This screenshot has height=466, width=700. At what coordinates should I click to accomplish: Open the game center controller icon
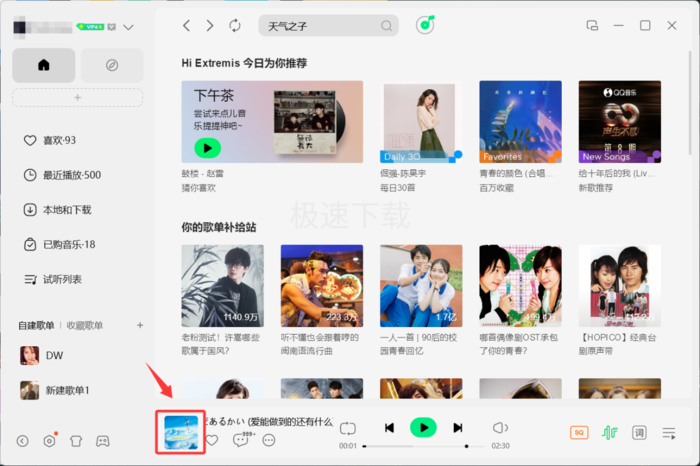(103, 441)
